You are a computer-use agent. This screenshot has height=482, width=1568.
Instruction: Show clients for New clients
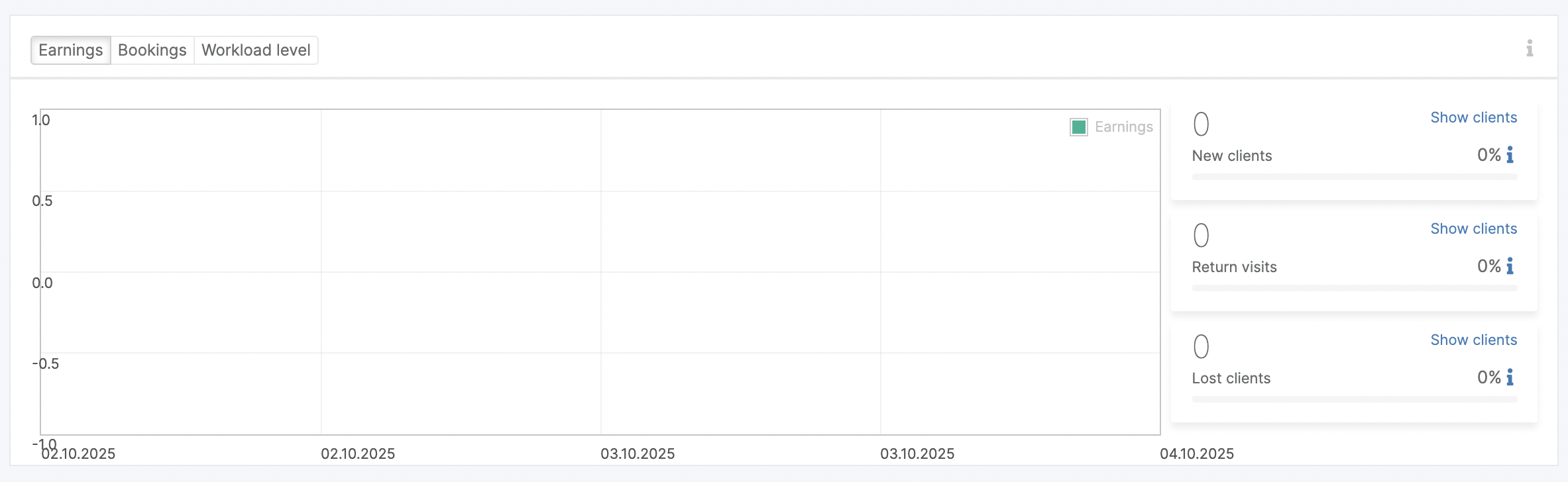(1473, 118)
